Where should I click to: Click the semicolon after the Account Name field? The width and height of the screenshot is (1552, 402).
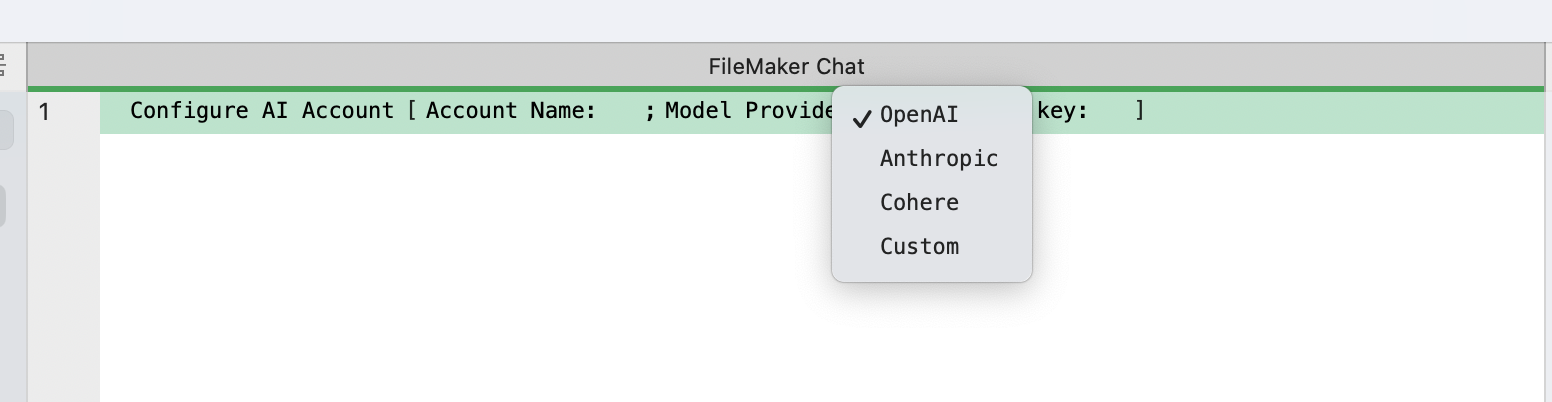point(649,111)
